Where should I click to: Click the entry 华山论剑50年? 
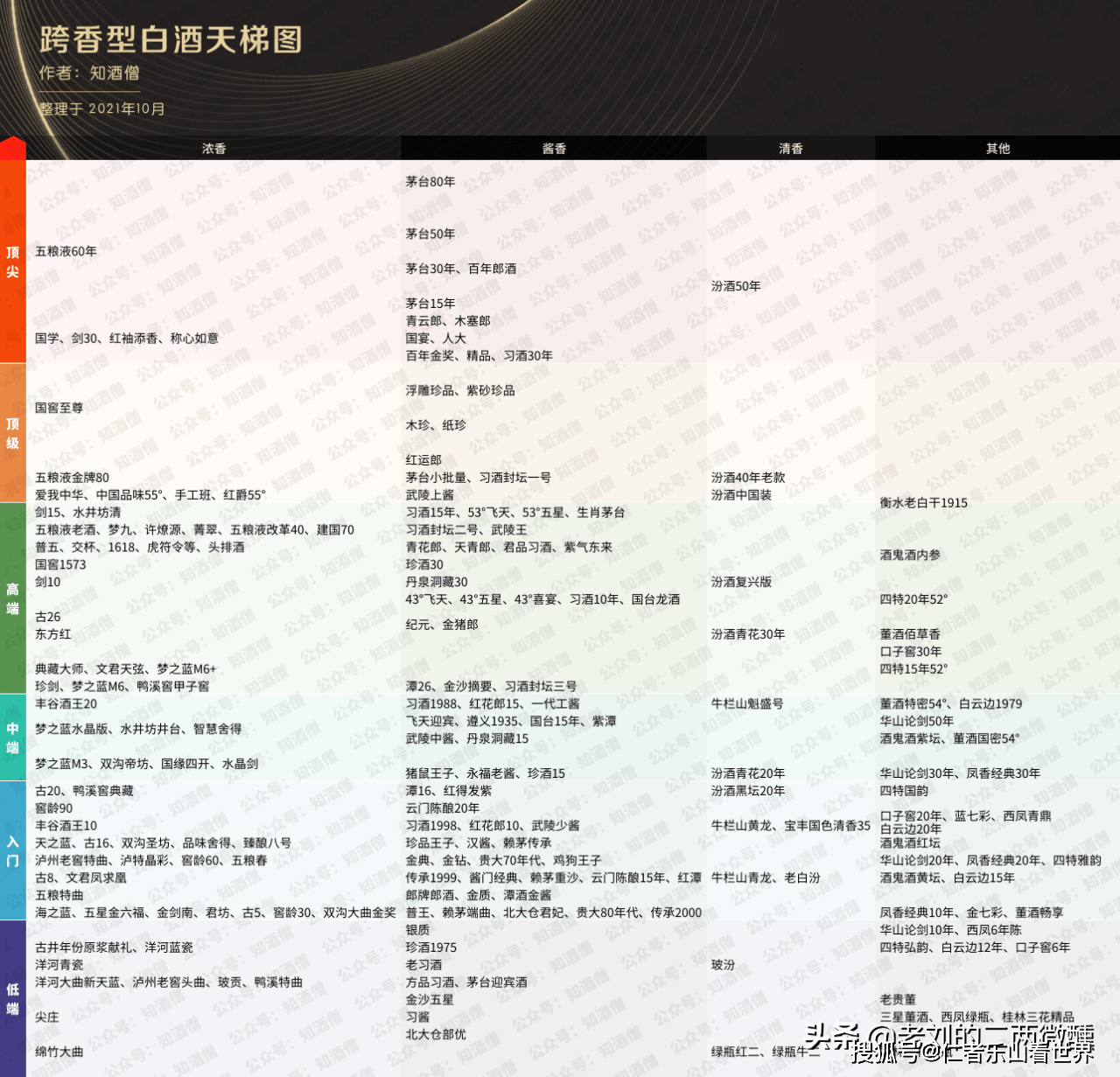pos(917,721)
